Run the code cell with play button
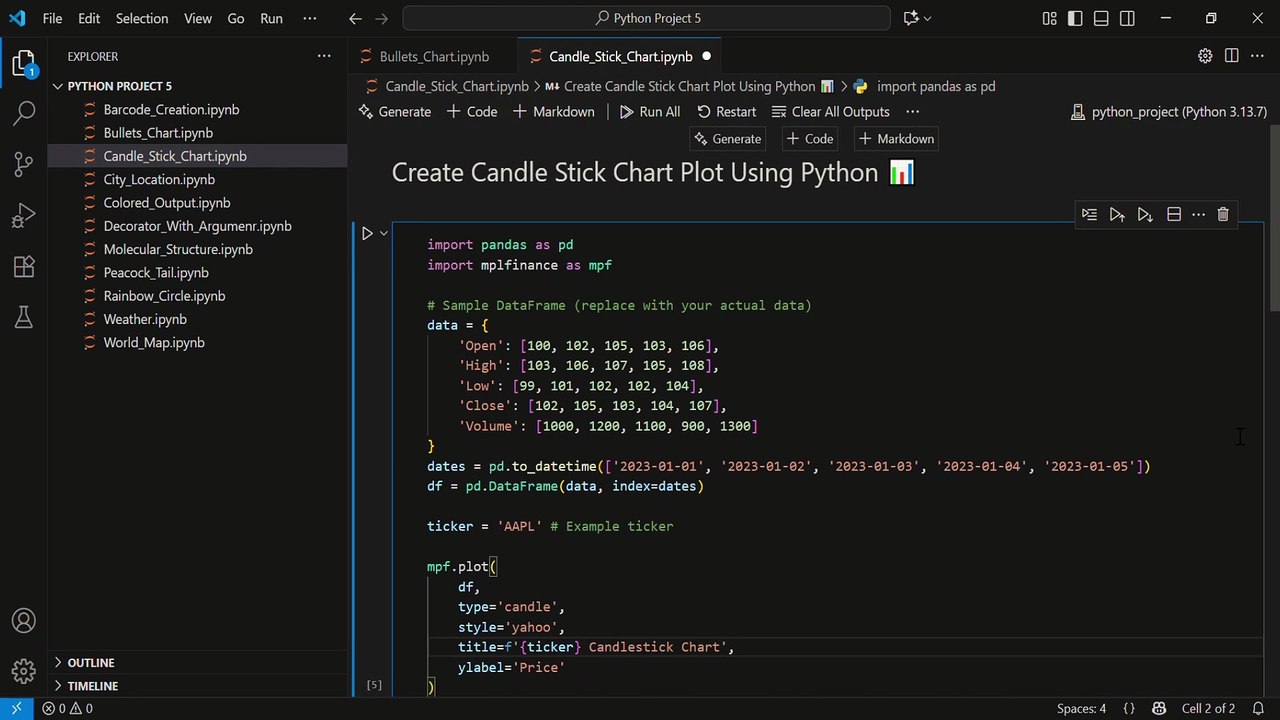 click(x=367, y=233)
